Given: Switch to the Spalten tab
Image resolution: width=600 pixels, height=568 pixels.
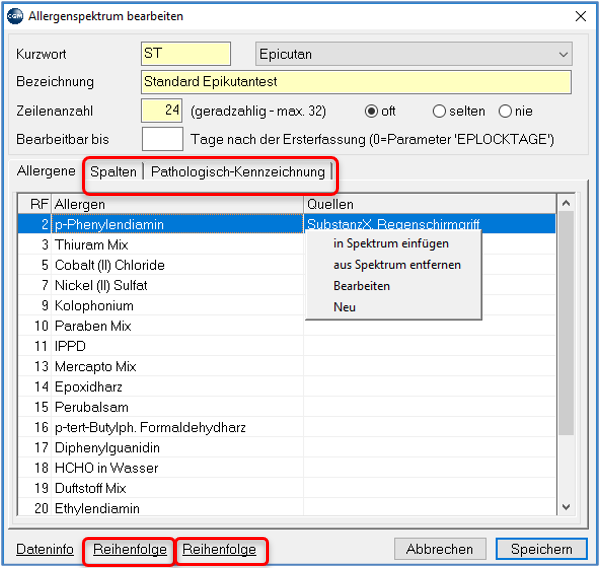Looking at the screenshot, I should (113, 172).
